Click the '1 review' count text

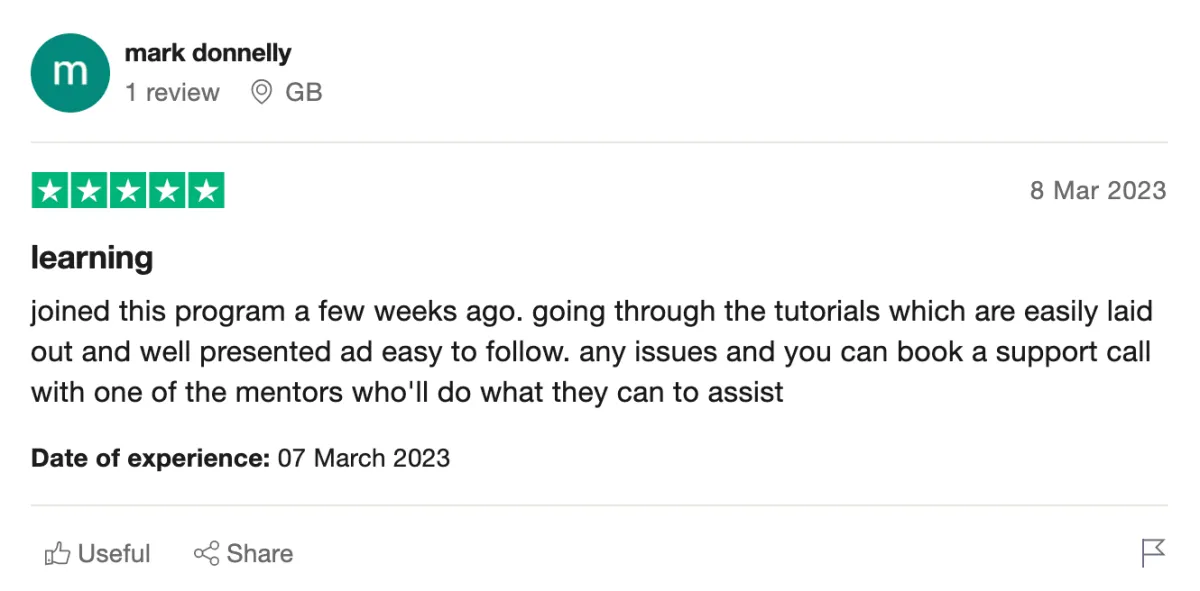(171, 93)
